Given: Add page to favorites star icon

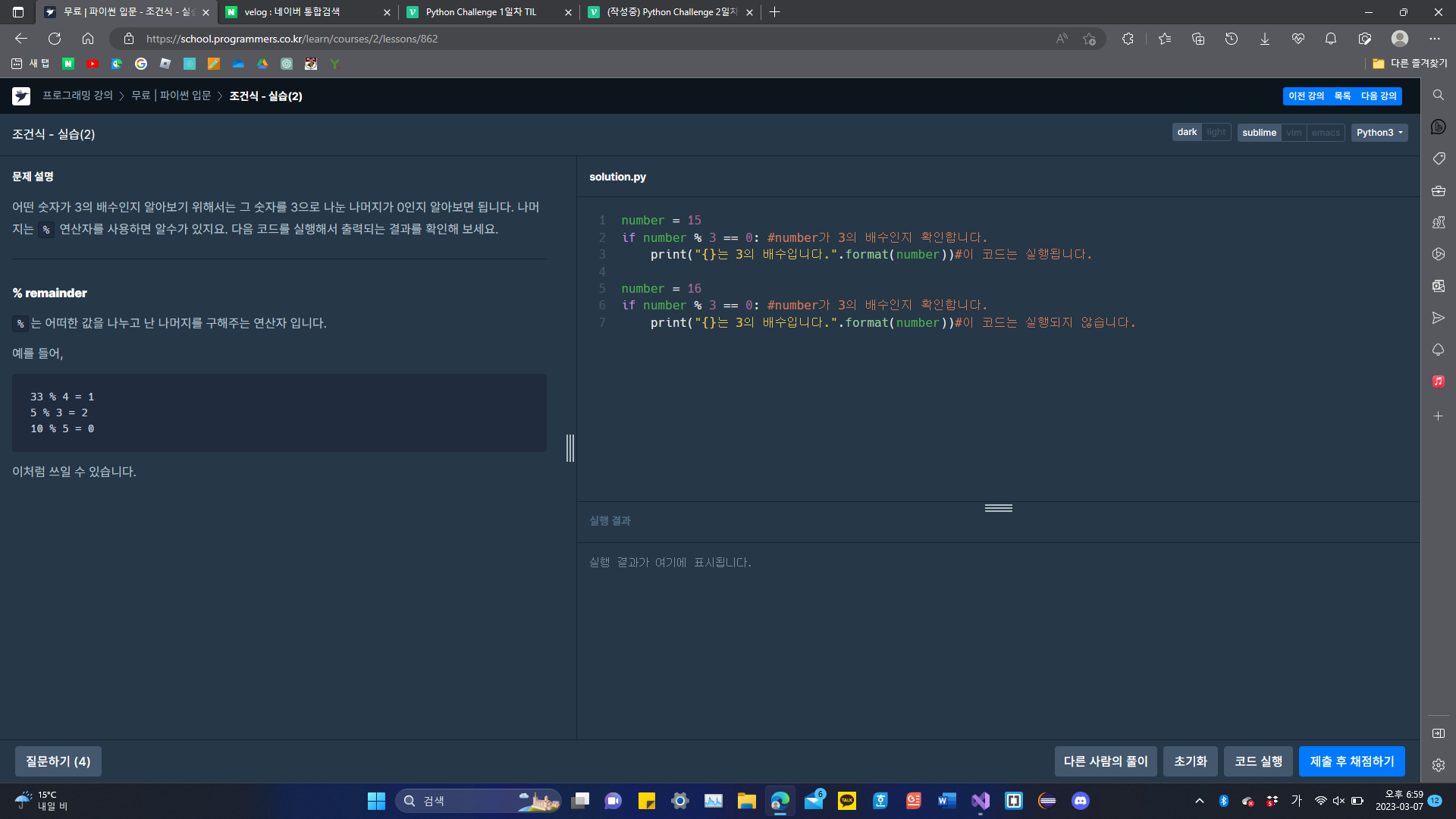Looking at the screenshot, I should tap(1089, 39).
